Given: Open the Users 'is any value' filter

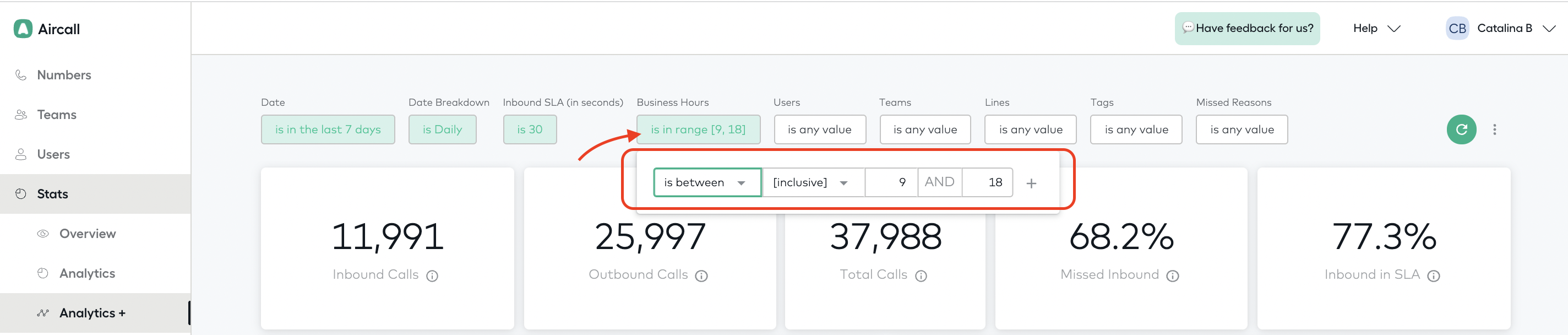Looking at the screenshot, I should (x=819, y=129).
